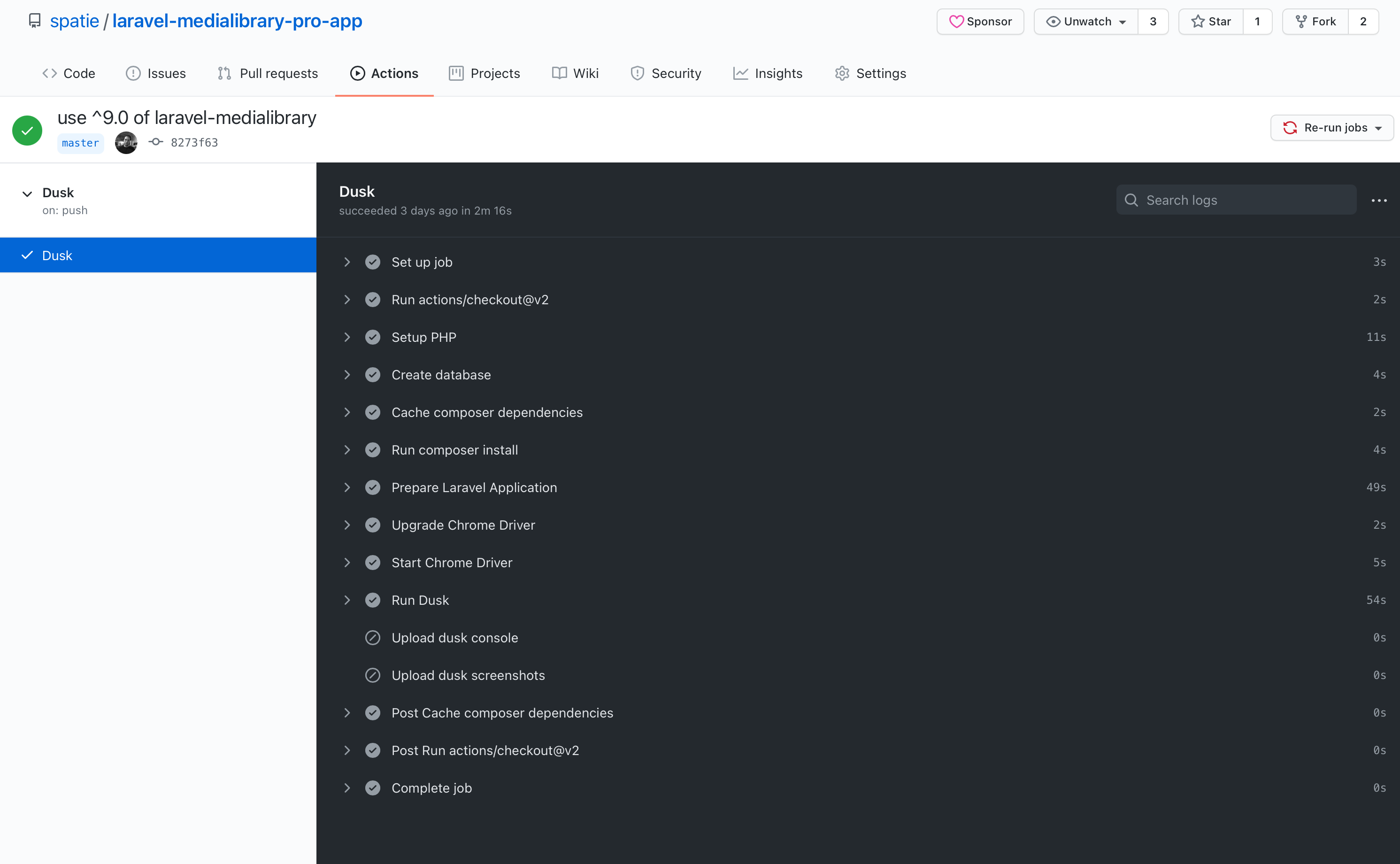Screen dimensions: 1400x864
Task: Star the repository
Action: pyautogui.click(x=1211, y=22)
